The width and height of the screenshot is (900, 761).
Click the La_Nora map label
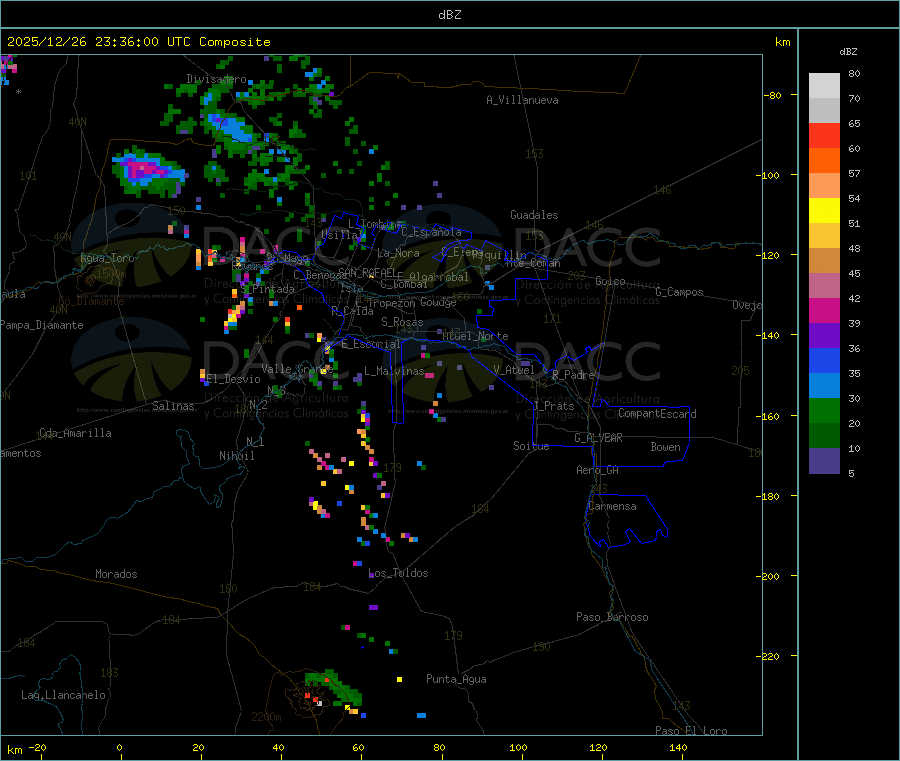pyautogui.click(x=398, y=253)
